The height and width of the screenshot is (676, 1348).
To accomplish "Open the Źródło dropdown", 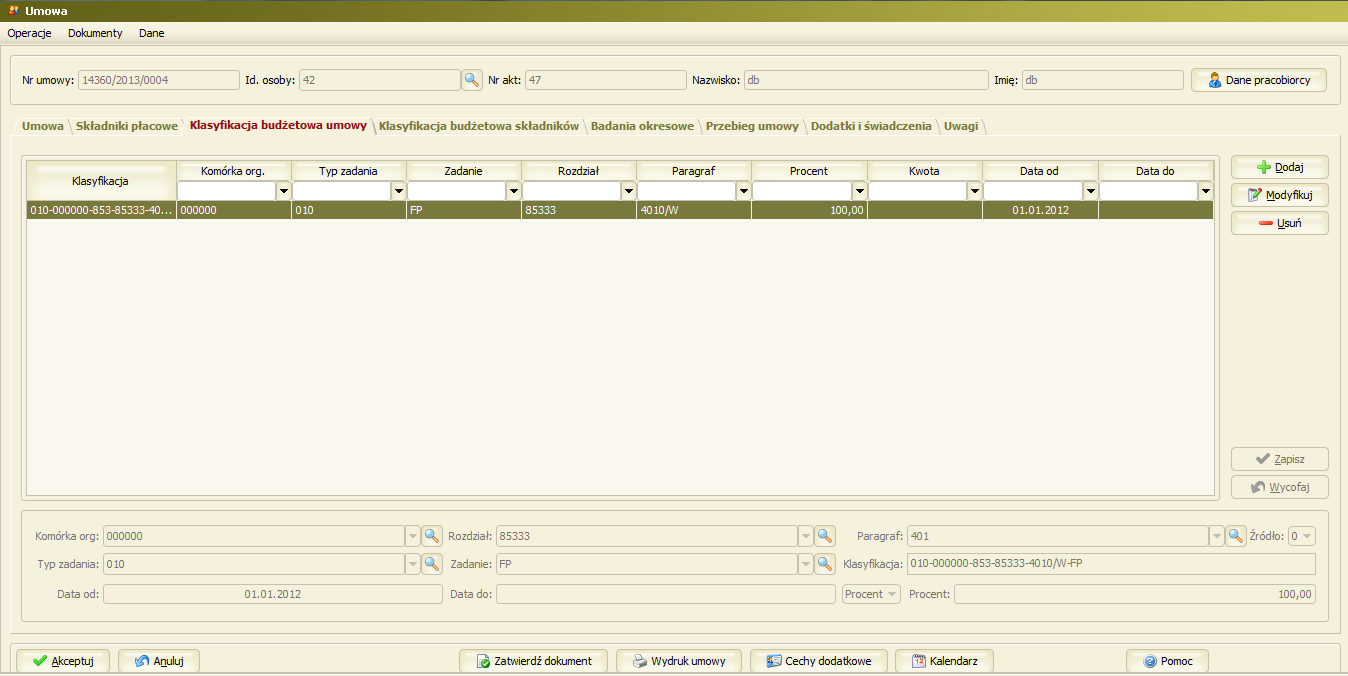I will pyautogui.click(x=1302, y=536).
